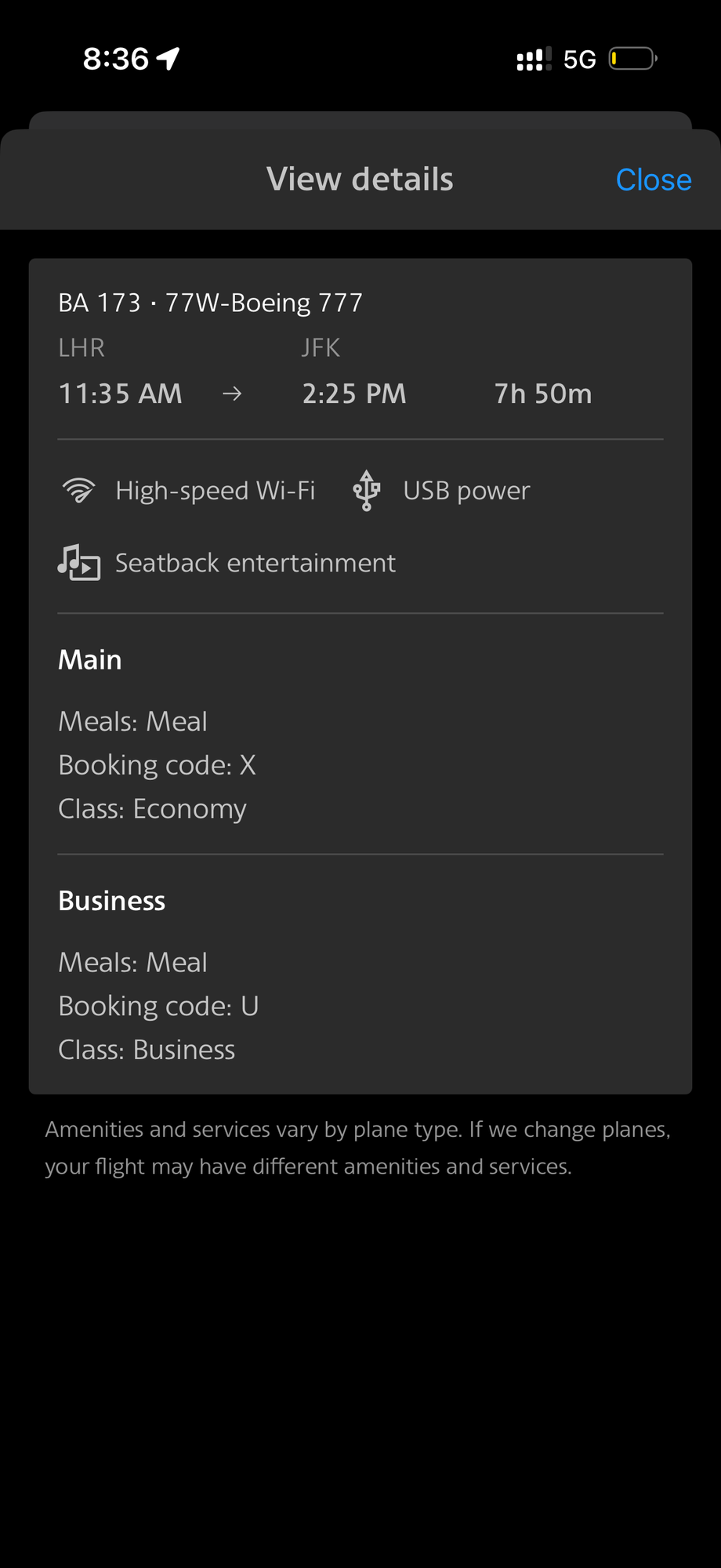Select the BA 173 flight number text
The width and height of the screenshot is (721, 1568).
click(x=100, y=303)
